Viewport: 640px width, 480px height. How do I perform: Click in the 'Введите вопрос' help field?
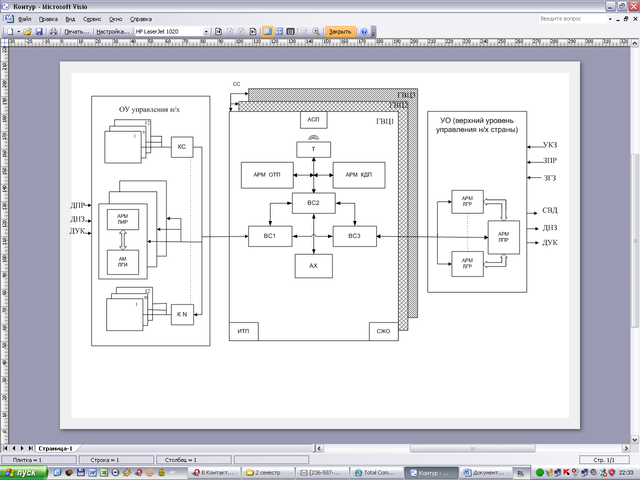pyautogui.click(x=567, y=19)
